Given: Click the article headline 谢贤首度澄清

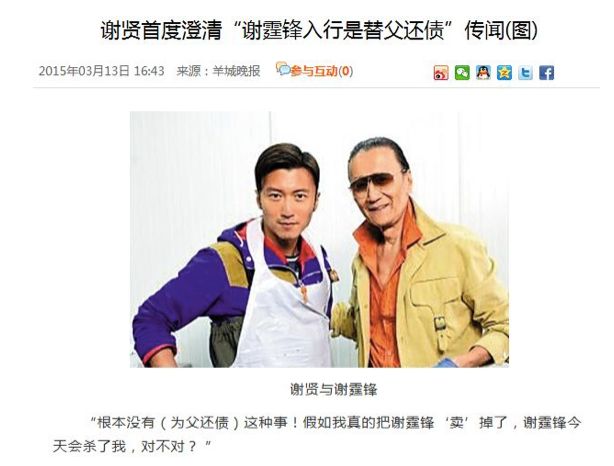Looking at the screenshot, I should click(161, 30).
